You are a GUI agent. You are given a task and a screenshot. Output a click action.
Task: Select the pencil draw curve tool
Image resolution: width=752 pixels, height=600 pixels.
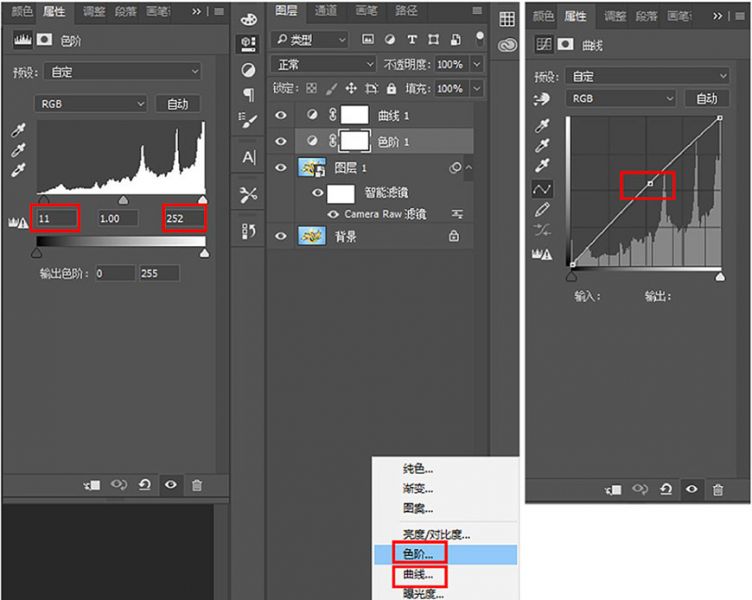542,210
